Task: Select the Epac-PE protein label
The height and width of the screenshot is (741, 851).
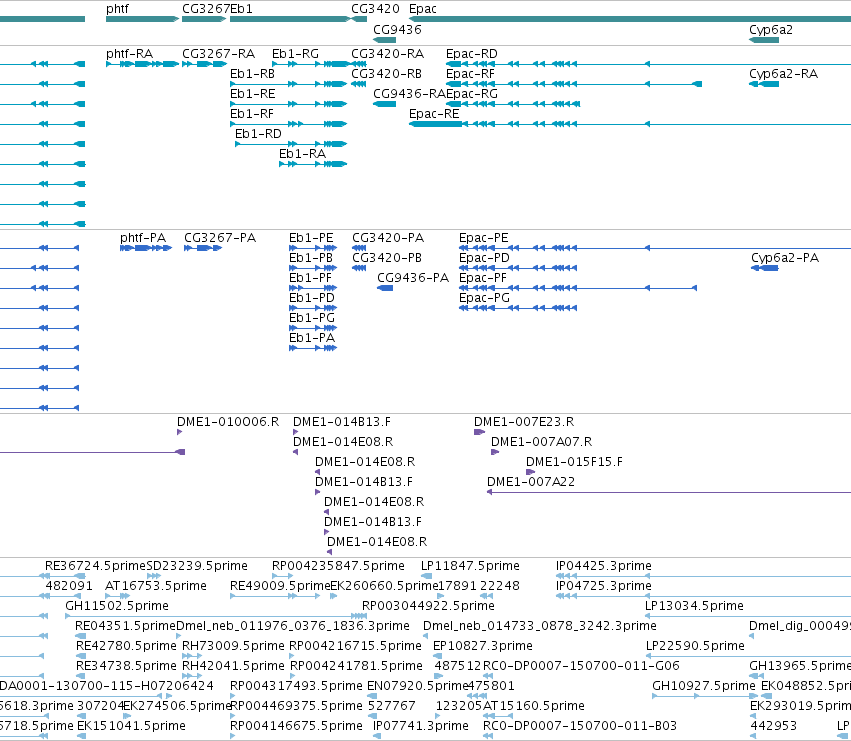Action: 484,238
